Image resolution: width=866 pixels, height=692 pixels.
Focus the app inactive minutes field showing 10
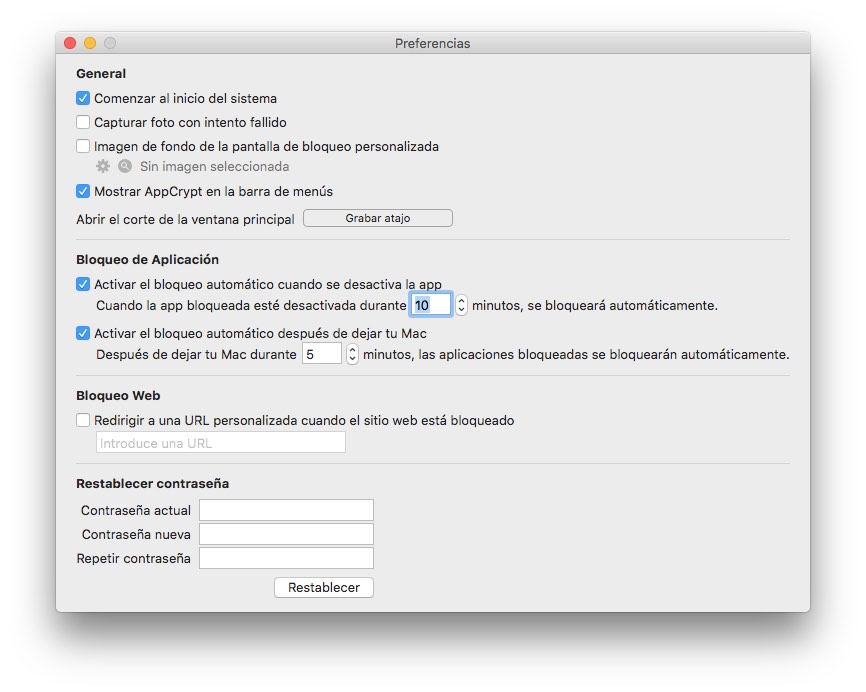(431, 306)
